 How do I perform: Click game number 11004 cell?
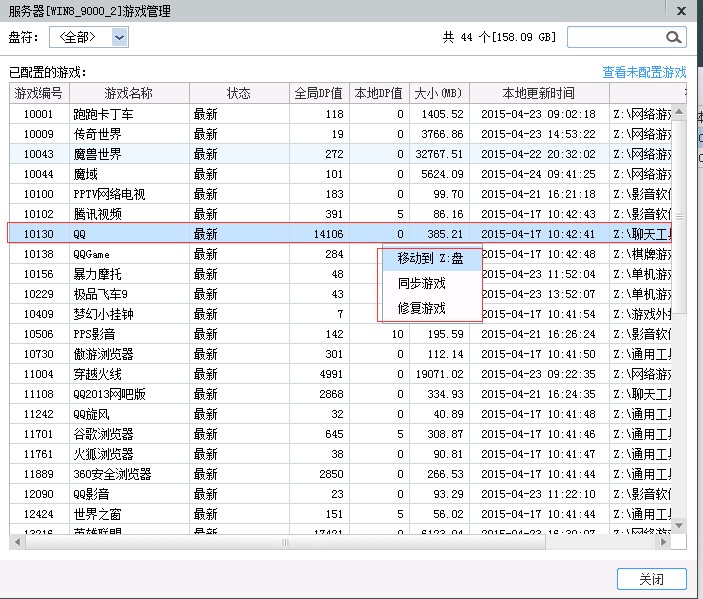39,374
